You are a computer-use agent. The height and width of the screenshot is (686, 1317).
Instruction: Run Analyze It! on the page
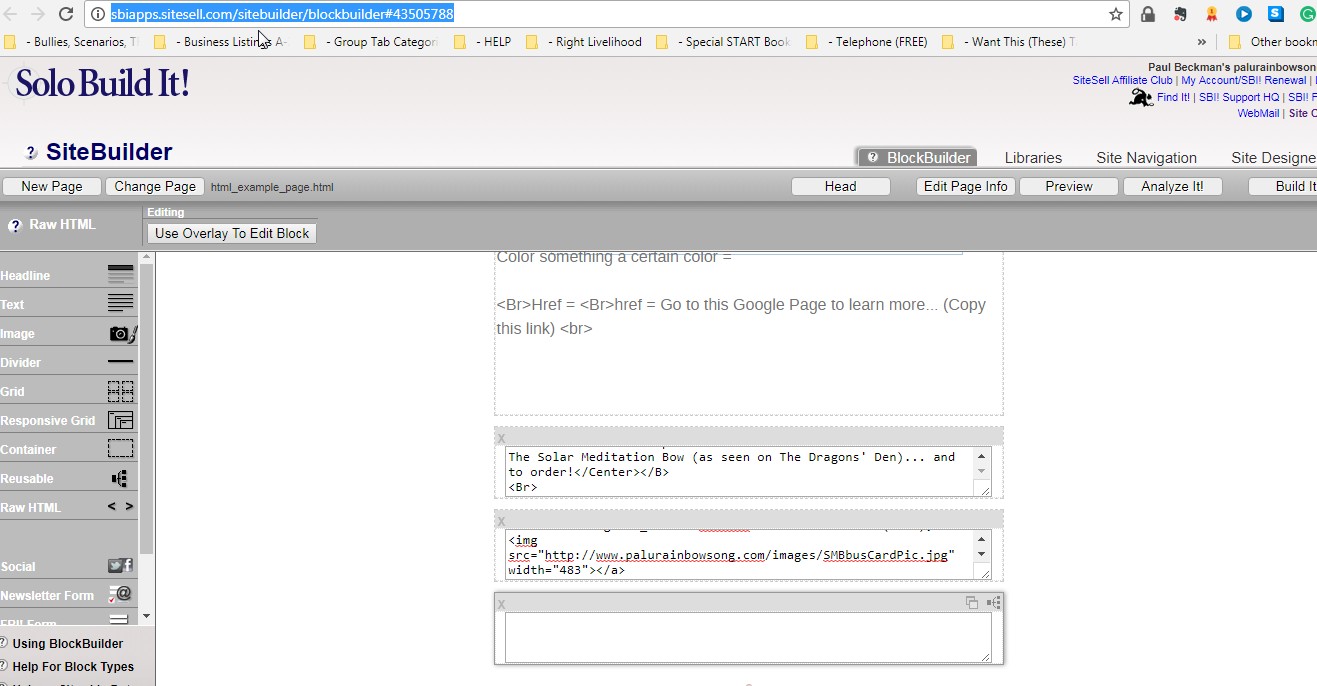tap(1172, 186)
